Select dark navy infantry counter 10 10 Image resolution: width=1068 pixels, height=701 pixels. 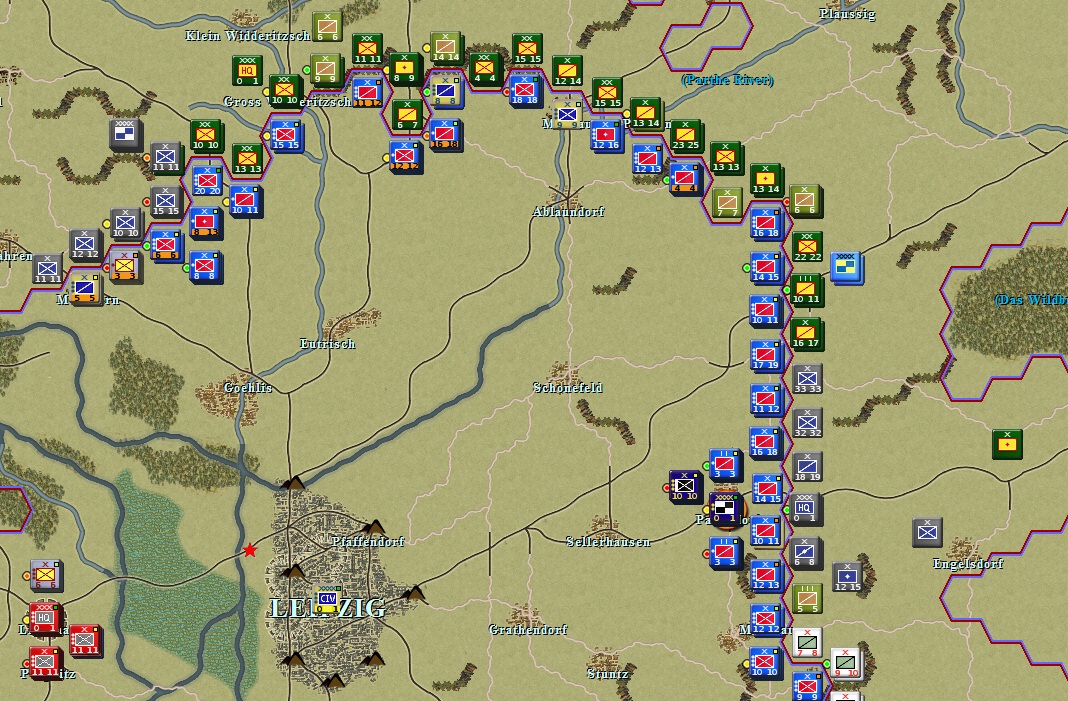click(x=685, y=486)
